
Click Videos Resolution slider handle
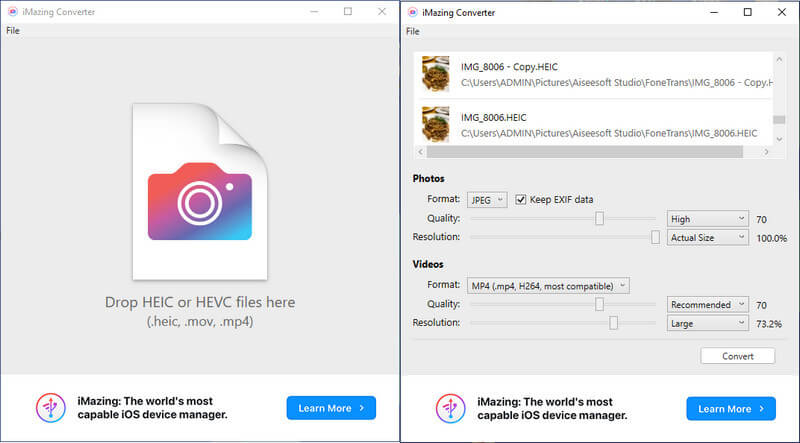pyautogui.click(x=614, y=323)
